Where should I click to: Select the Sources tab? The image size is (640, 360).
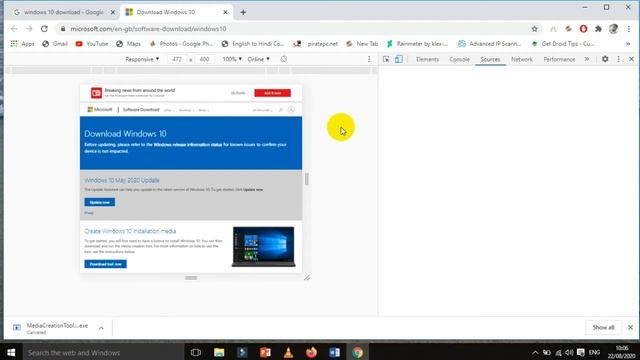[490, 59]
